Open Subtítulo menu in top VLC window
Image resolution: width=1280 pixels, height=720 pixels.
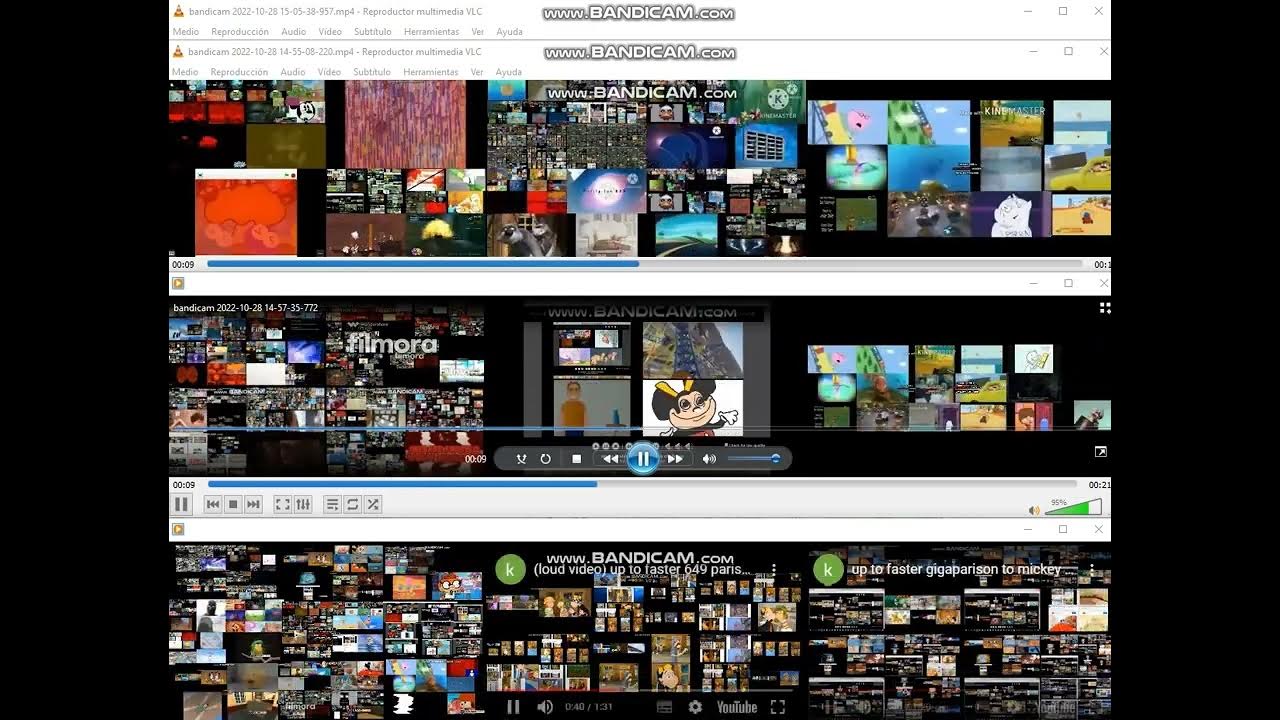tap(372, 32)
